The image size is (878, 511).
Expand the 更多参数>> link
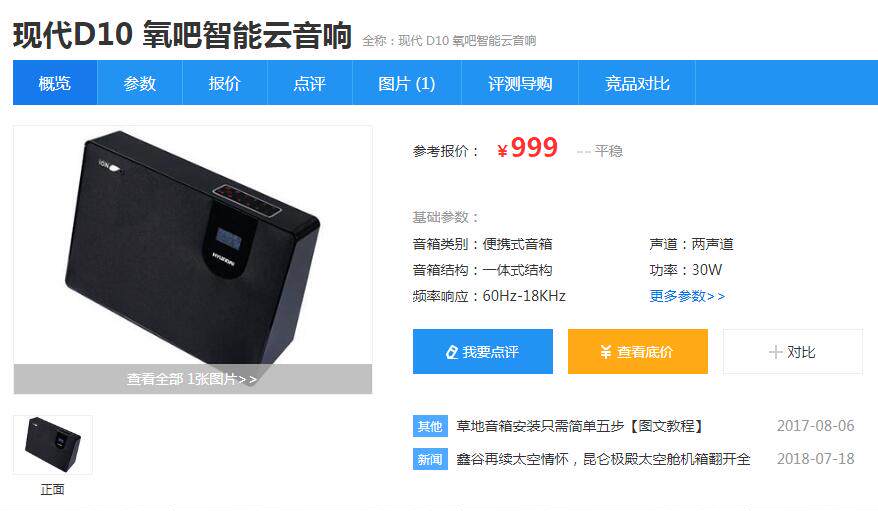pyautogui.click(x=687, y=296)
